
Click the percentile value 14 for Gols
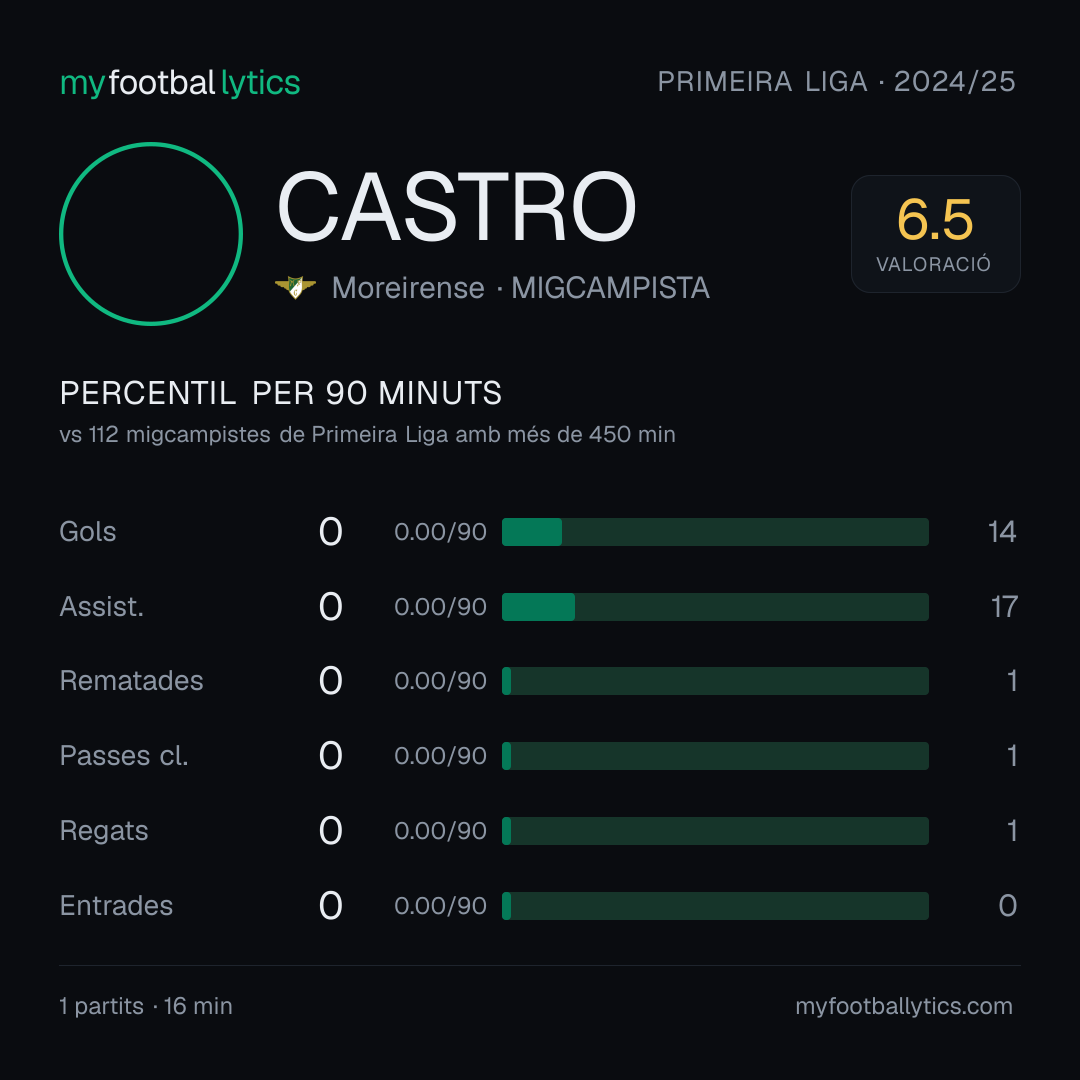tap(1001, 532)
